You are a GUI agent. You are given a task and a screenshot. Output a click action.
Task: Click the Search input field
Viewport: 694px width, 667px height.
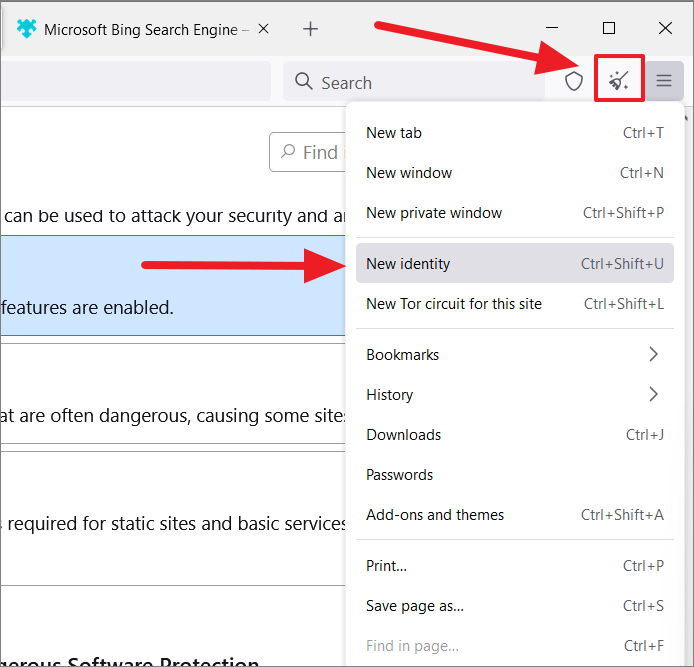[414, 81]
